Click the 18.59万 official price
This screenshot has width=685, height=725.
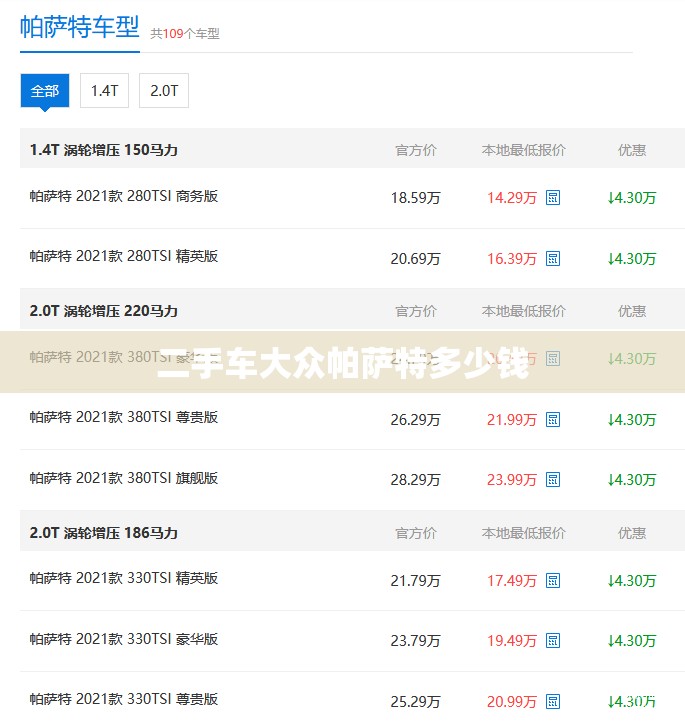(x=415, y=198)
